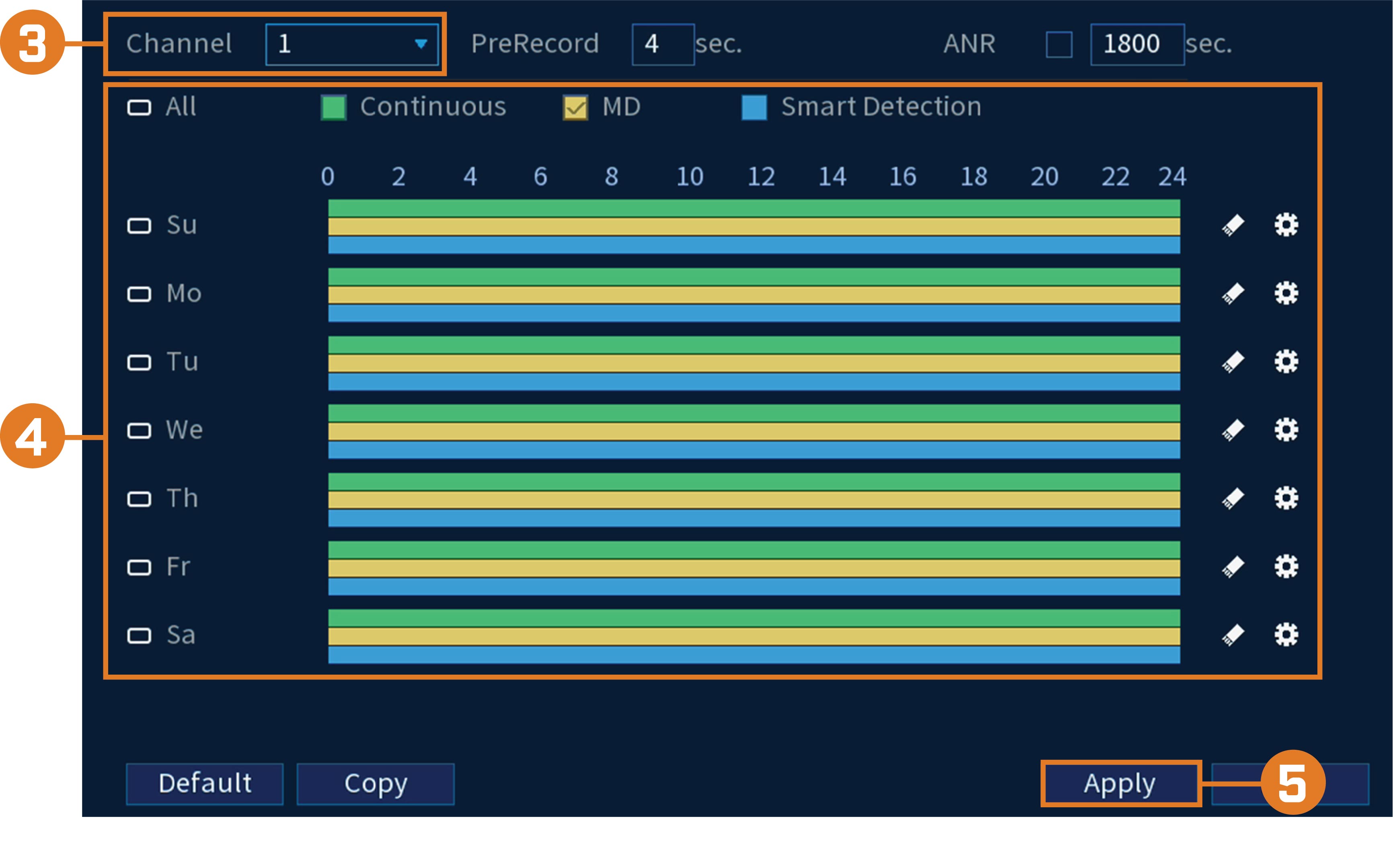Toggle the Su day checkbox
This screenshot has width=1393, height=868.
(x=139, y=226)
